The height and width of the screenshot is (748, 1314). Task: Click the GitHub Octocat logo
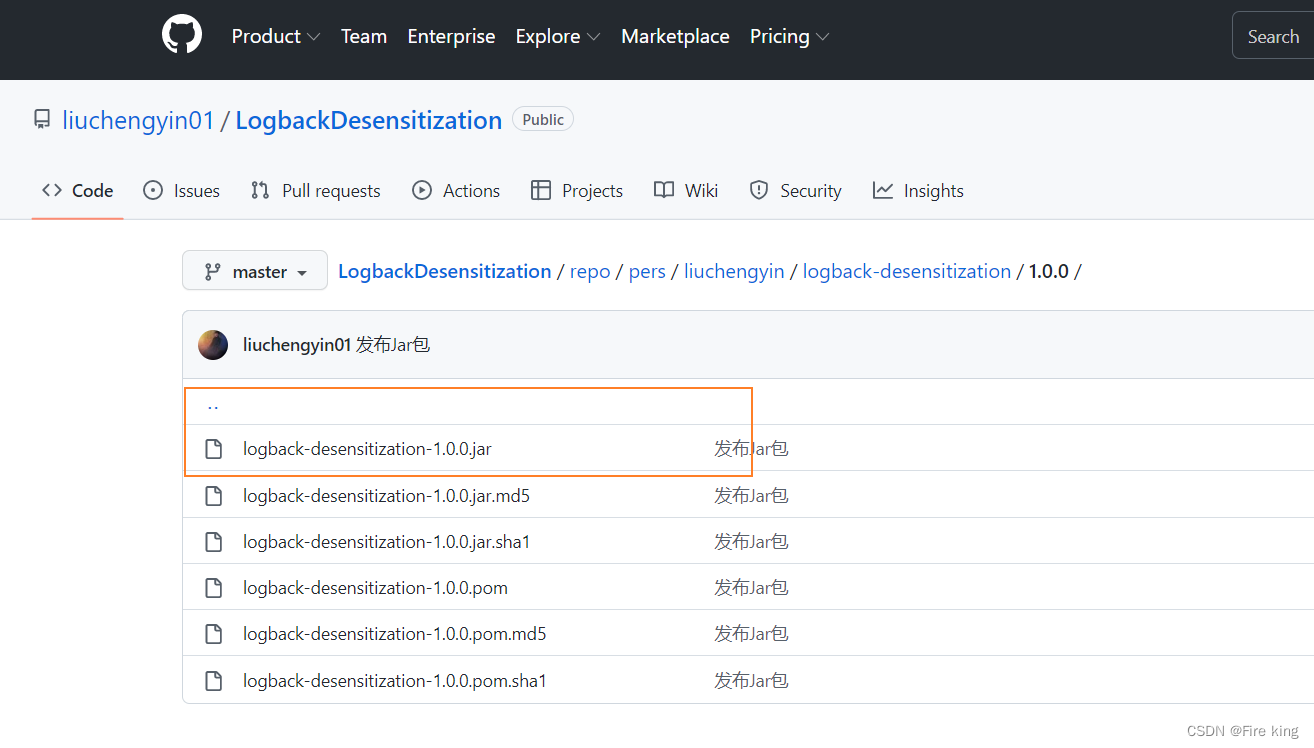point(181,33)
